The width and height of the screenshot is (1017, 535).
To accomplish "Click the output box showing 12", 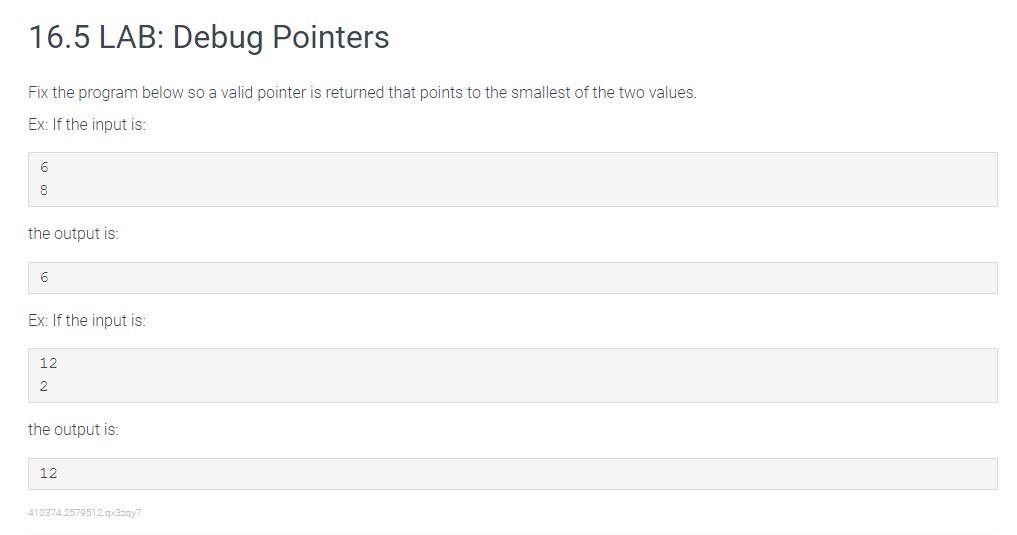I will (512, 473).
